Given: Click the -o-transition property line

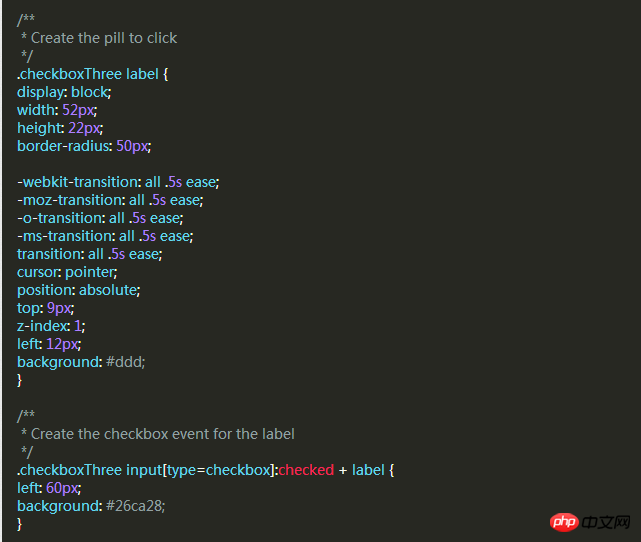Looking at the screenshot, I should (x=100, y=218).
